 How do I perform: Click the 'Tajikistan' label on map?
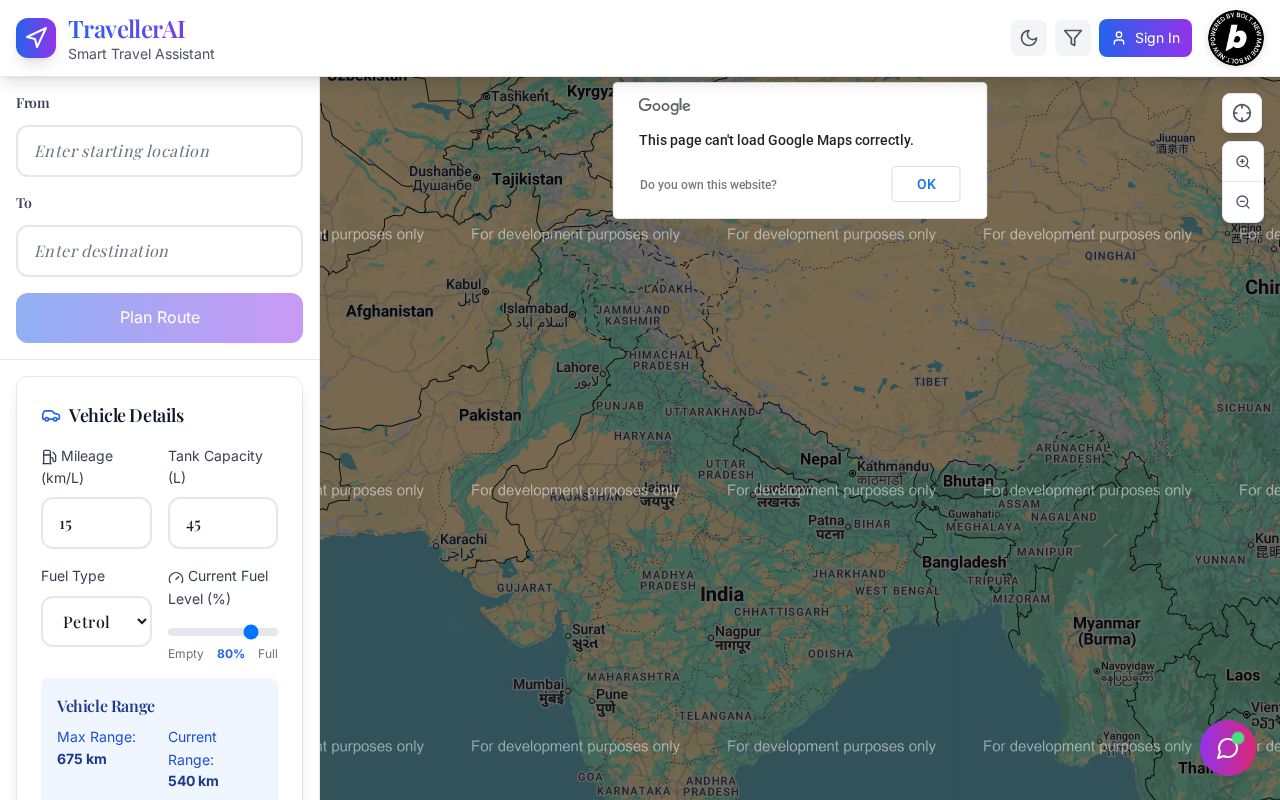click(527, 179)
